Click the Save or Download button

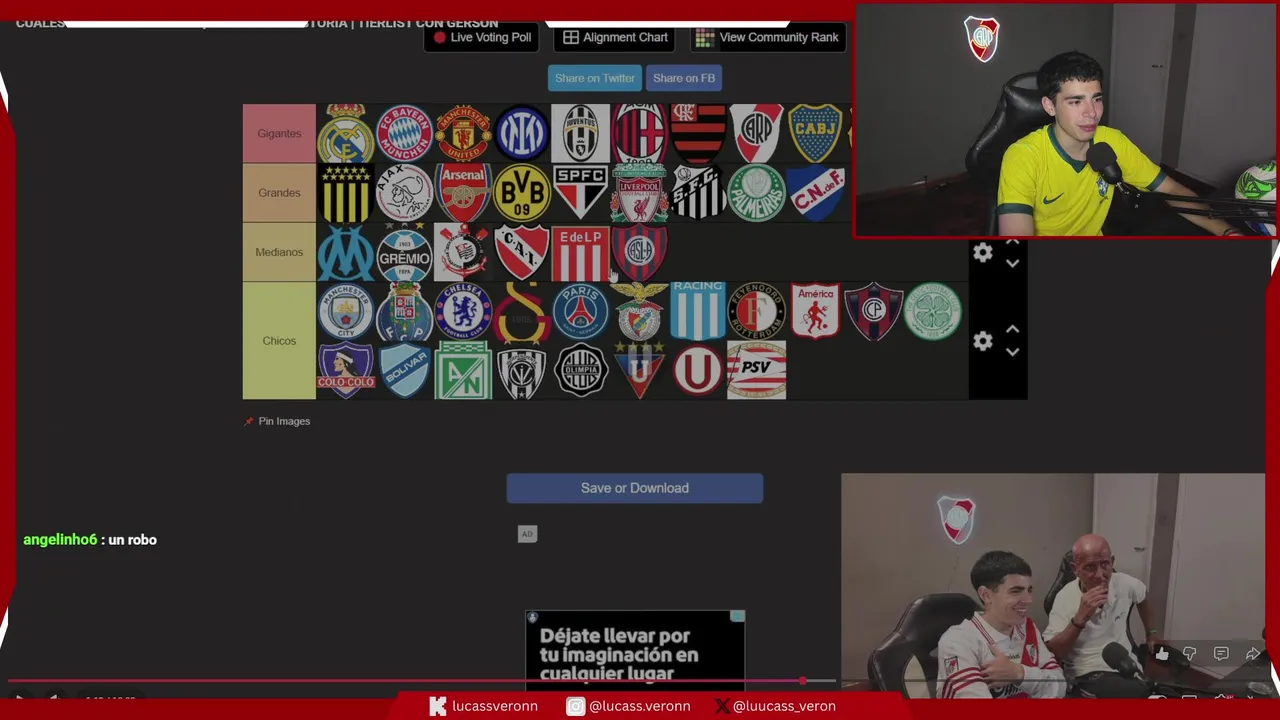[x=635, y=488]
